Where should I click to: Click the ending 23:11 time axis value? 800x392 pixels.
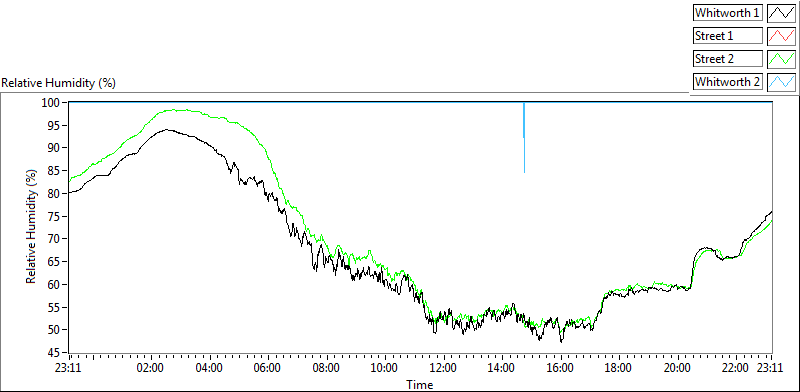[x=769, y=367]
